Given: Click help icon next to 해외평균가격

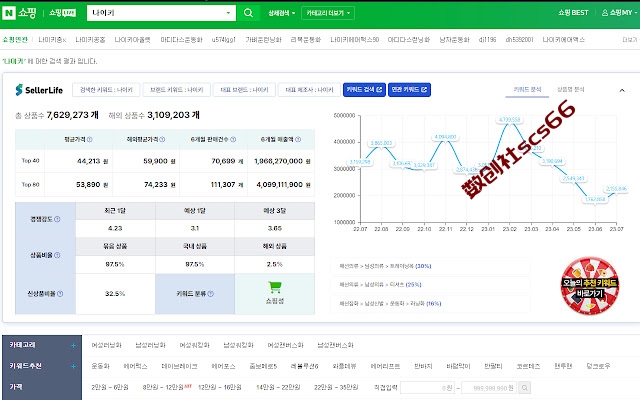Looking at the screenshot, I should pos(162,140).
